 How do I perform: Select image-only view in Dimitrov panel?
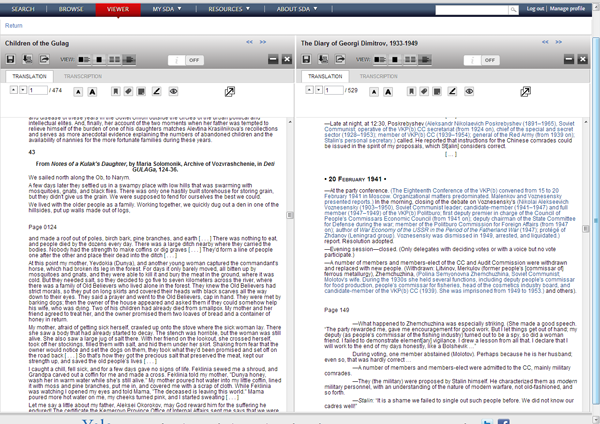(395, 60)
